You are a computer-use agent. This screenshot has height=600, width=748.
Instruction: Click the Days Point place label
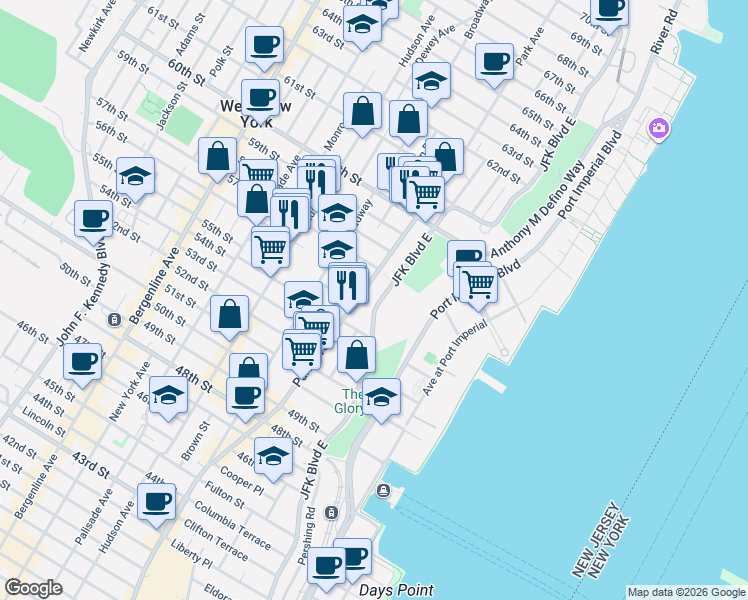click(x=396, y=590)
